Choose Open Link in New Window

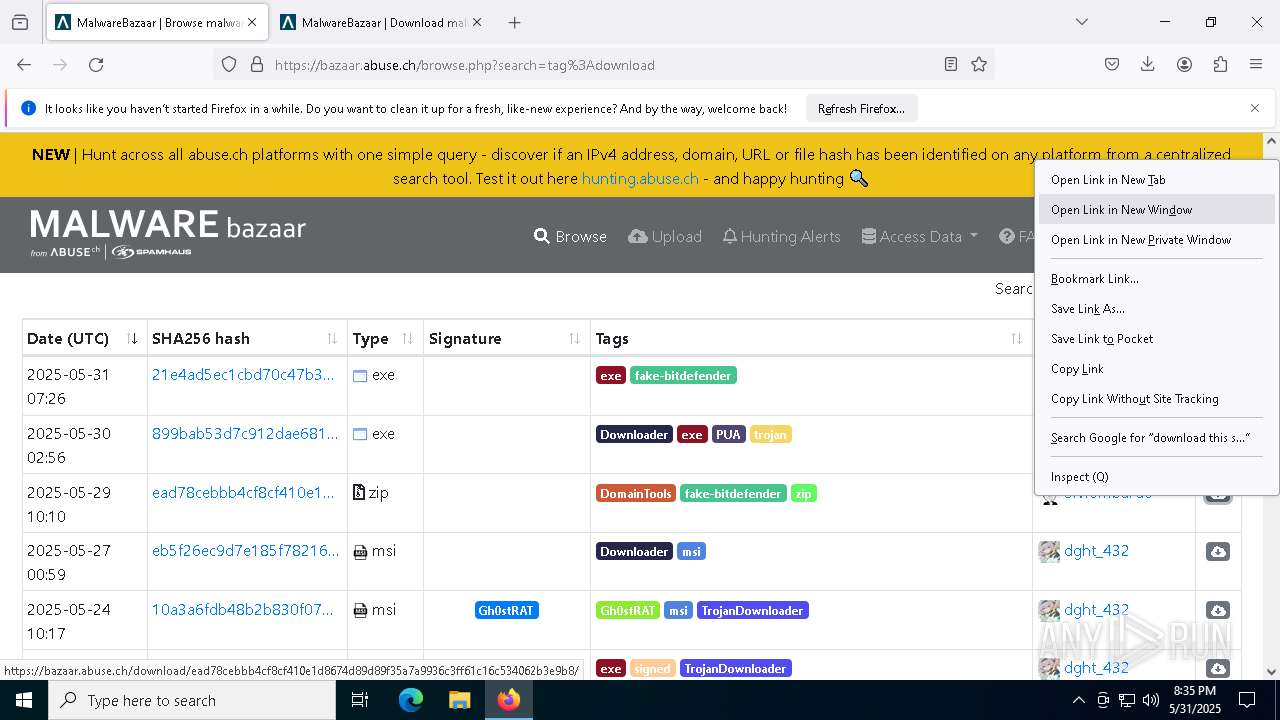(x=1157, y=210)
